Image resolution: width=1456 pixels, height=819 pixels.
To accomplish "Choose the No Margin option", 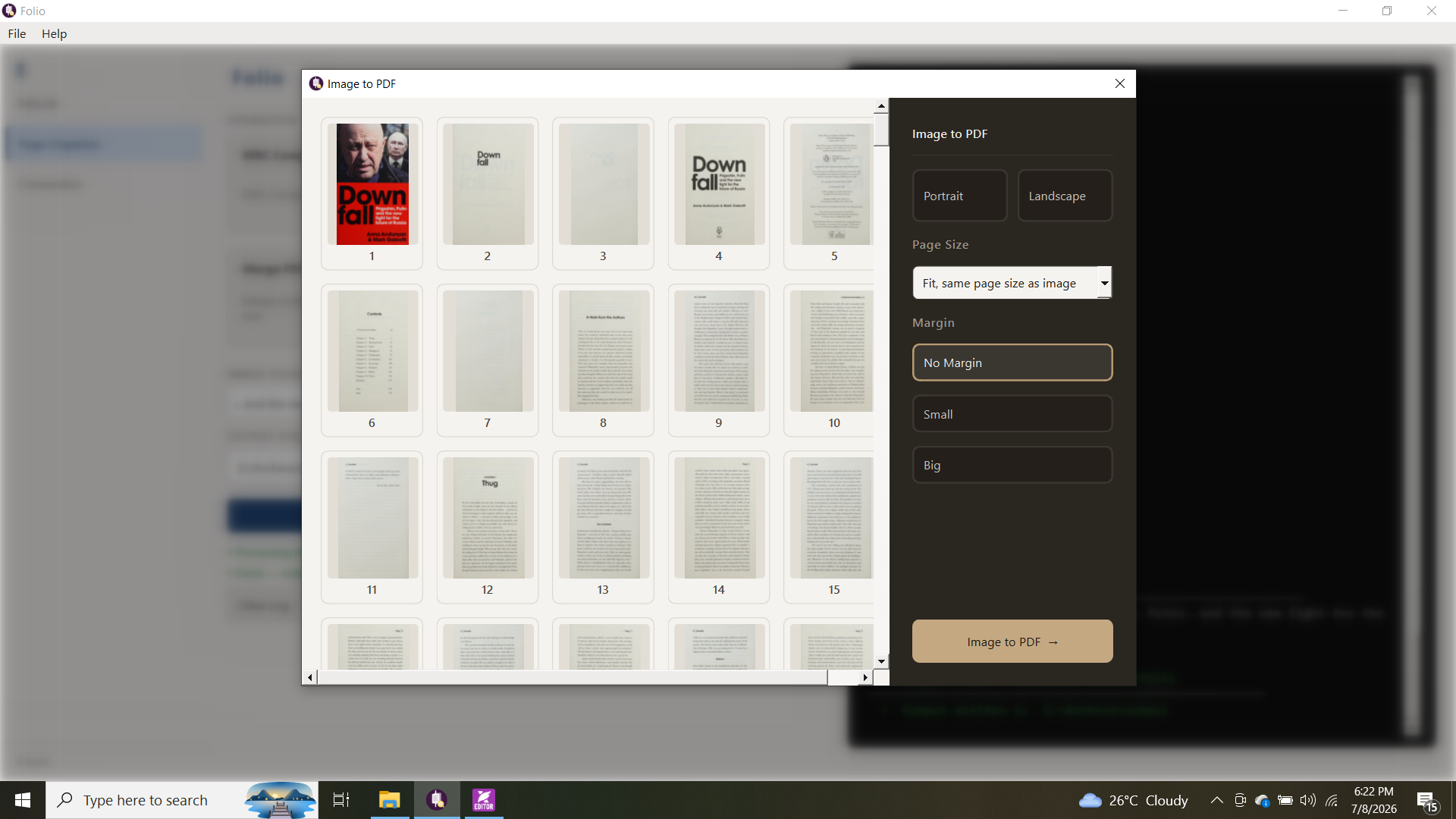I will (x=1012, y=362).
